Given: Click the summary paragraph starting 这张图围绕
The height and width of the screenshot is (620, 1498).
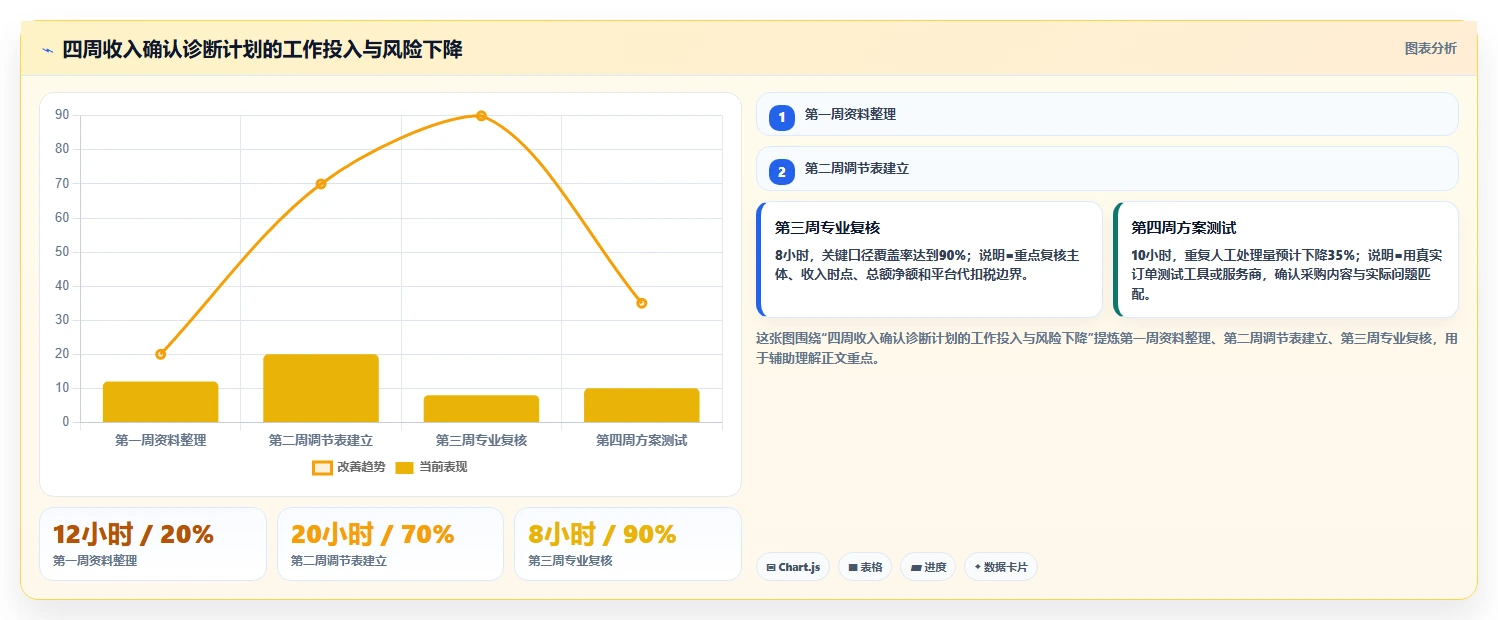Looking at the screenshot, I should click(x=1107, y=348).
